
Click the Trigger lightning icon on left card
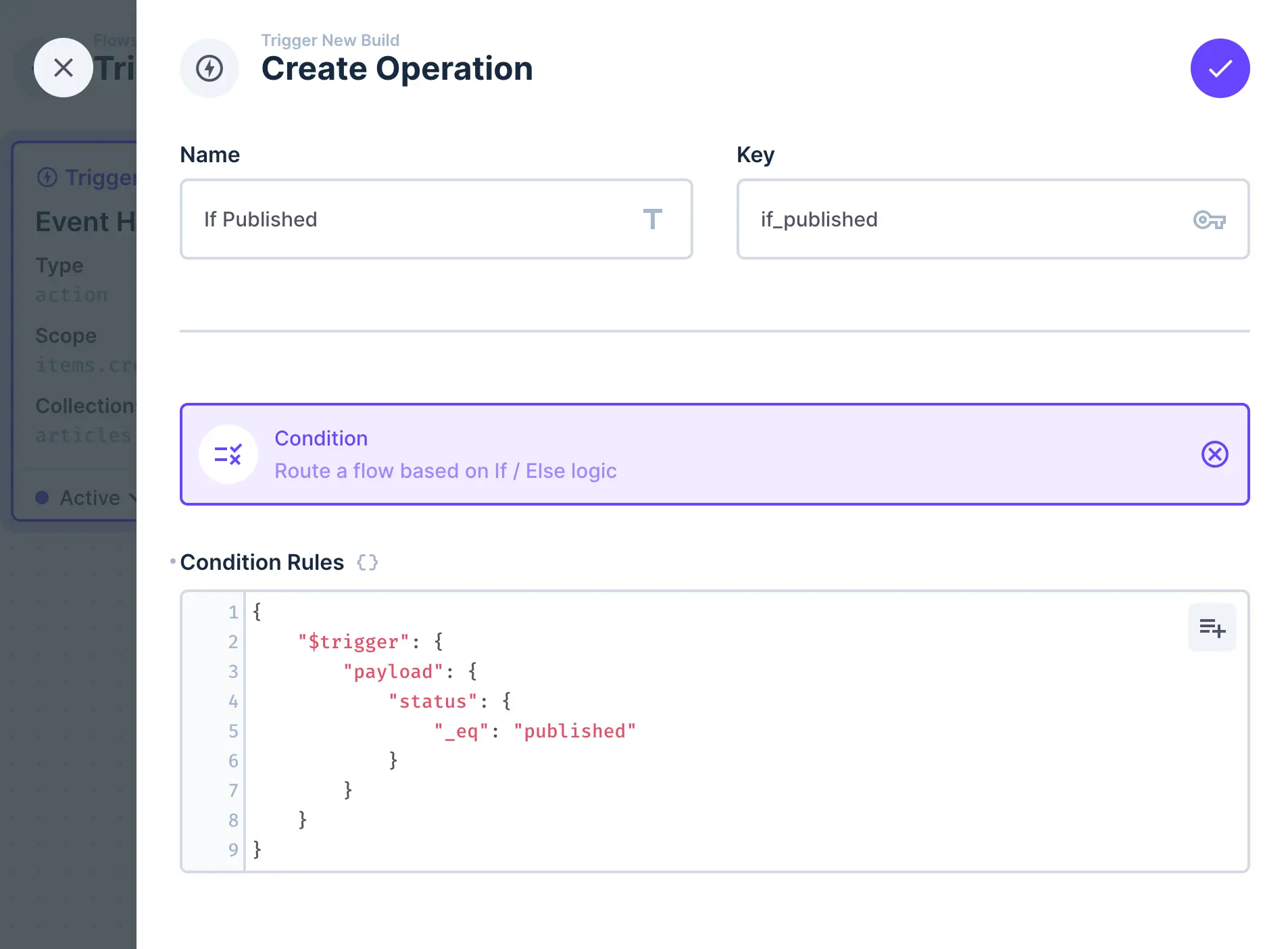(46, 177)
